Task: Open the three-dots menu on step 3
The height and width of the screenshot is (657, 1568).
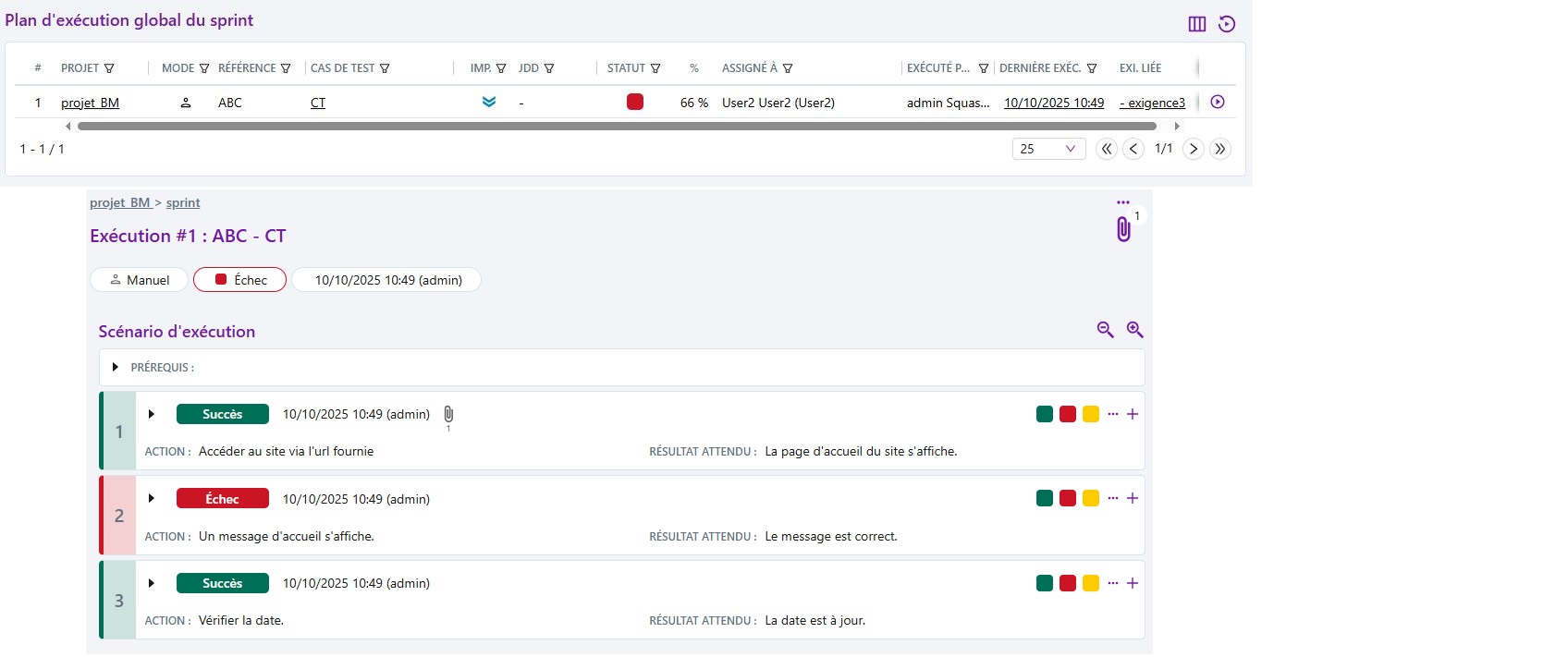Action: (1113, 583)
